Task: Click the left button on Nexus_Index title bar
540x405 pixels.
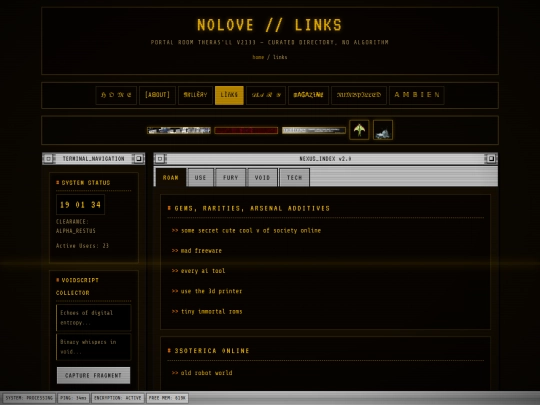Action: click(x=160, y=159)
